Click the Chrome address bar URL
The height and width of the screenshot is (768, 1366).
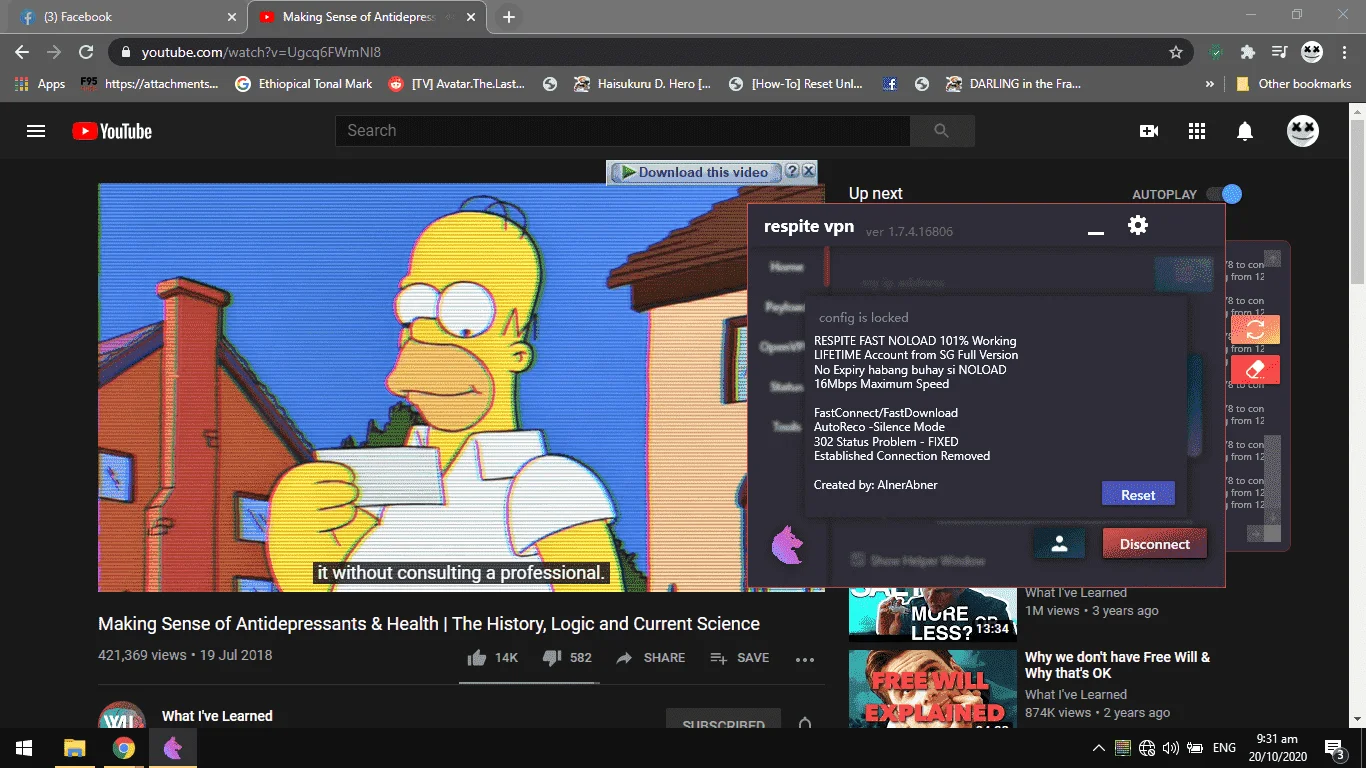(x=261, y=52)
